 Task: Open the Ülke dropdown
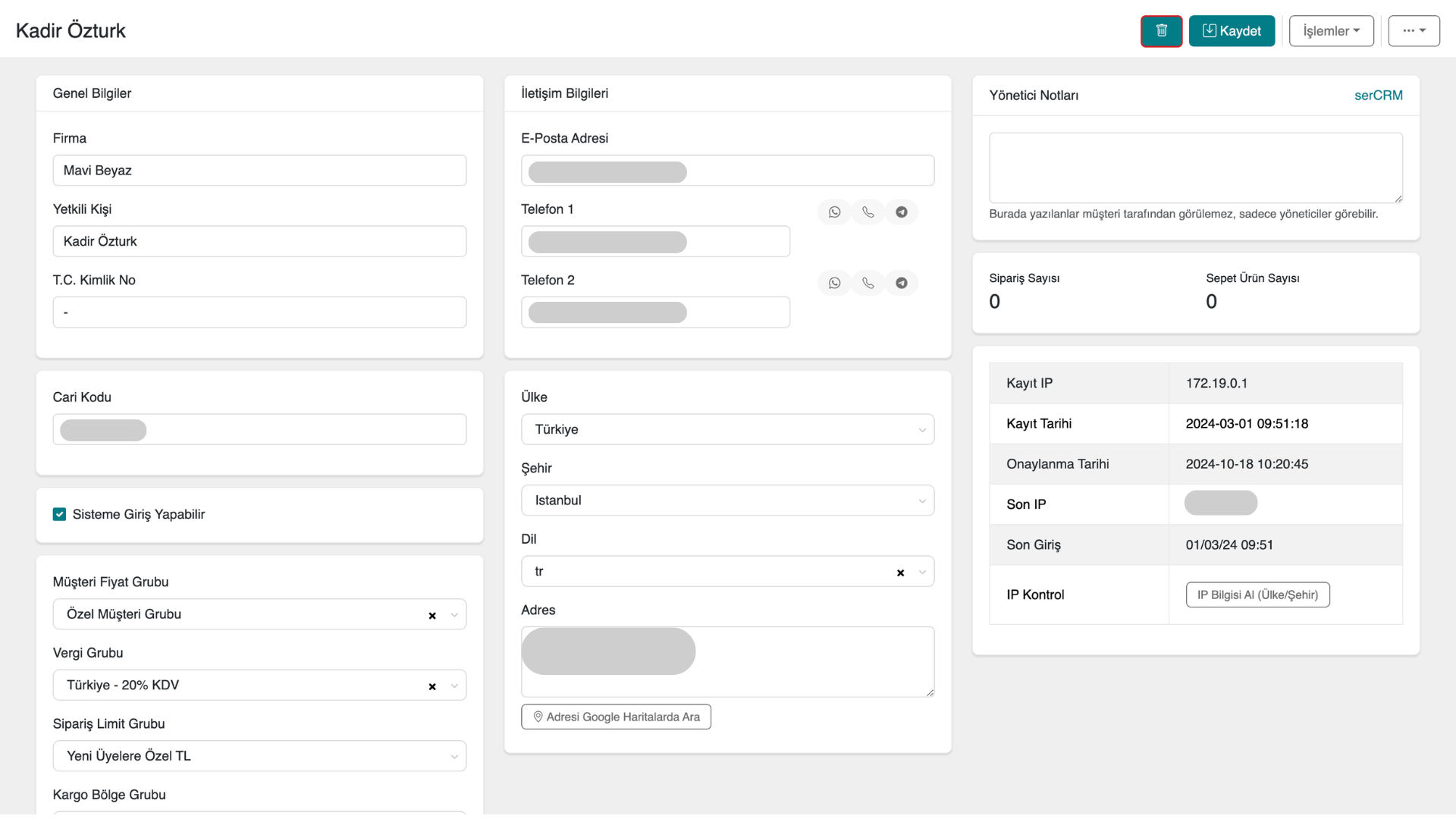pyautogui.click(x=726, y=429)
